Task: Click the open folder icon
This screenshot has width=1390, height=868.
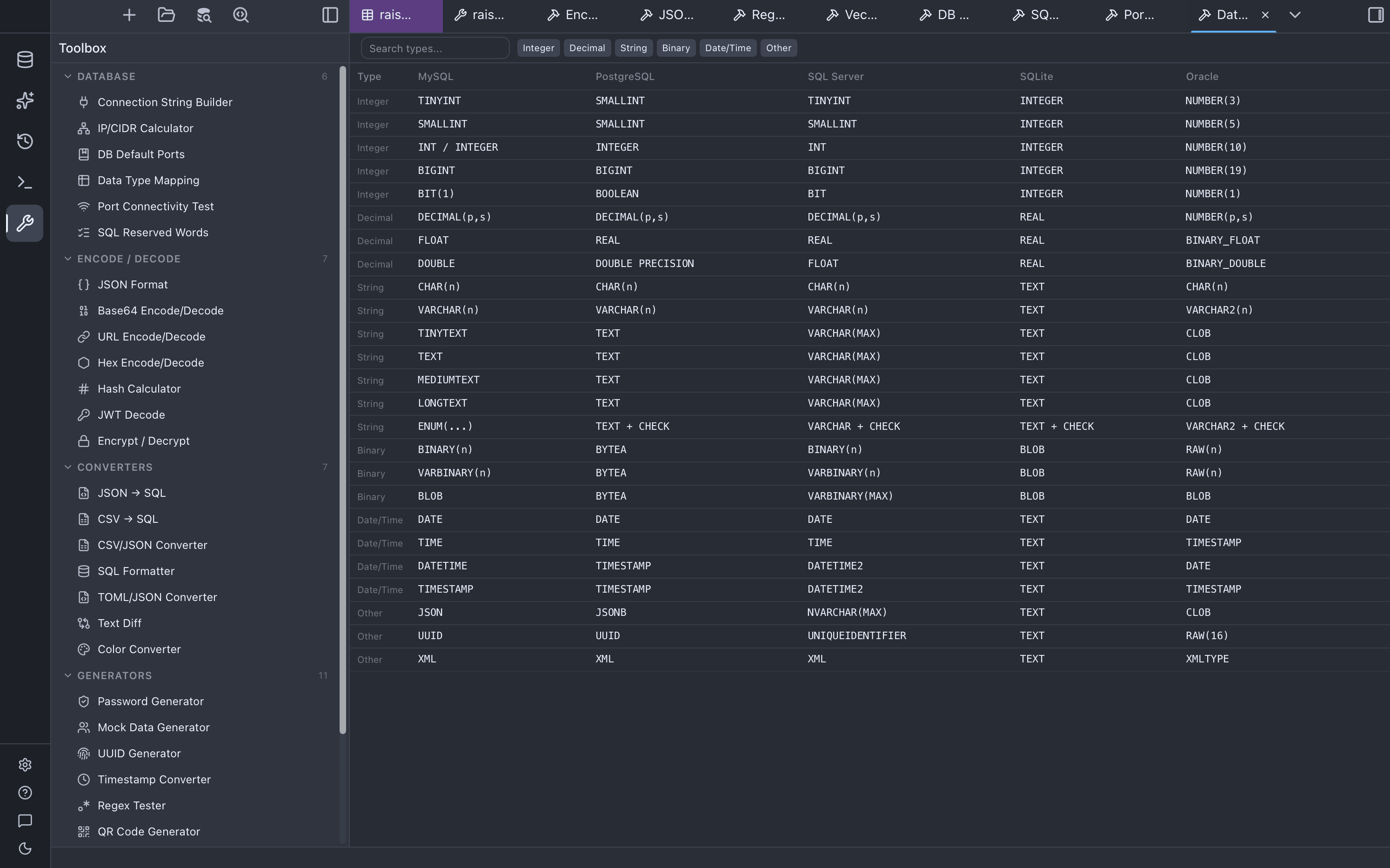Action: coord(166,15)
